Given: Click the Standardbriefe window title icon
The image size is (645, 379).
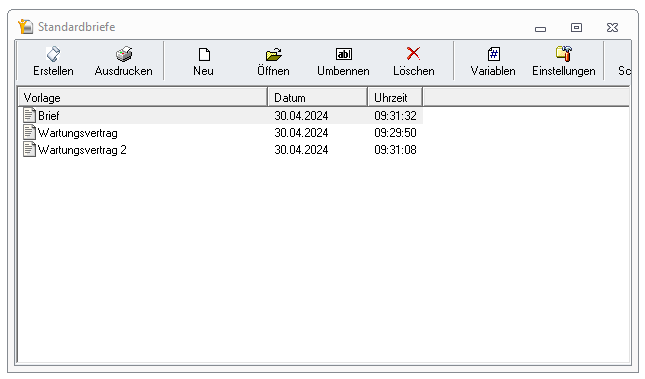Looking at the screenshot, I should tap(26, 27).
